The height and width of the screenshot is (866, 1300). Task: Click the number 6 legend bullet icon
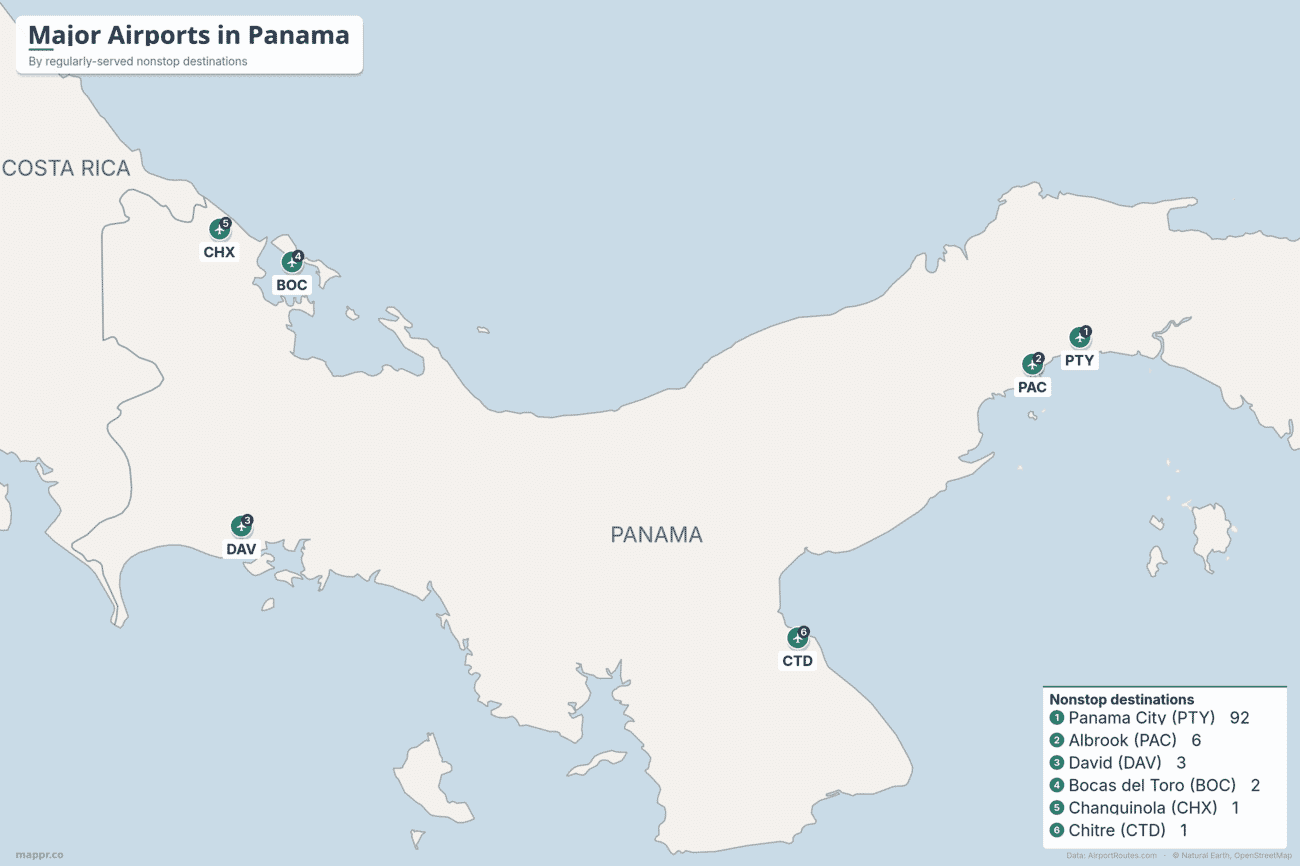pyautogui.click(x=1057, y=830)
